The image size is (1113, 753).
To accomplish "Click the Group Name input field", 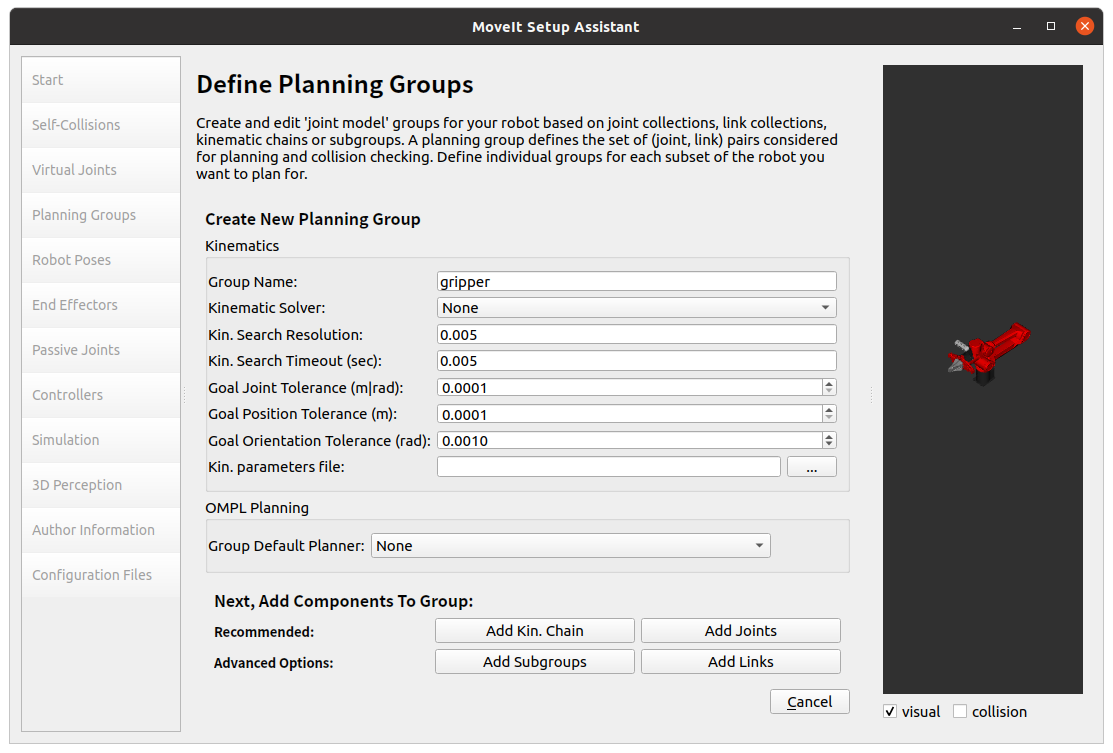I will [x=637, y=282].
